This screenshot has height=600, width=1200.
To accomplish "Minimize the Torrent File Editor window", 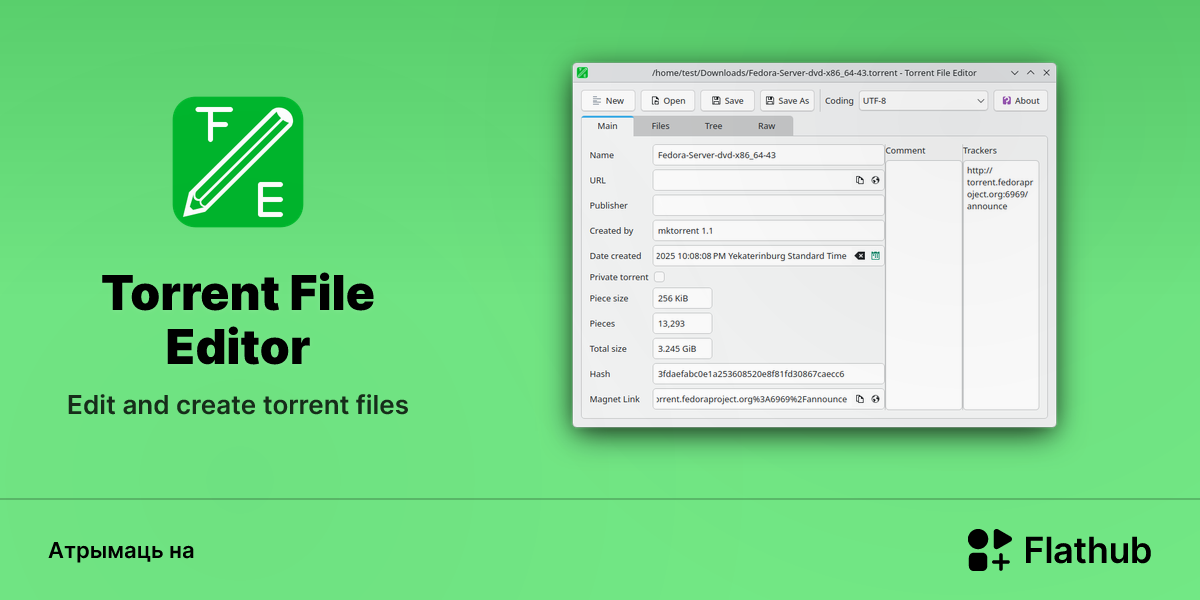I will 1015,73.
